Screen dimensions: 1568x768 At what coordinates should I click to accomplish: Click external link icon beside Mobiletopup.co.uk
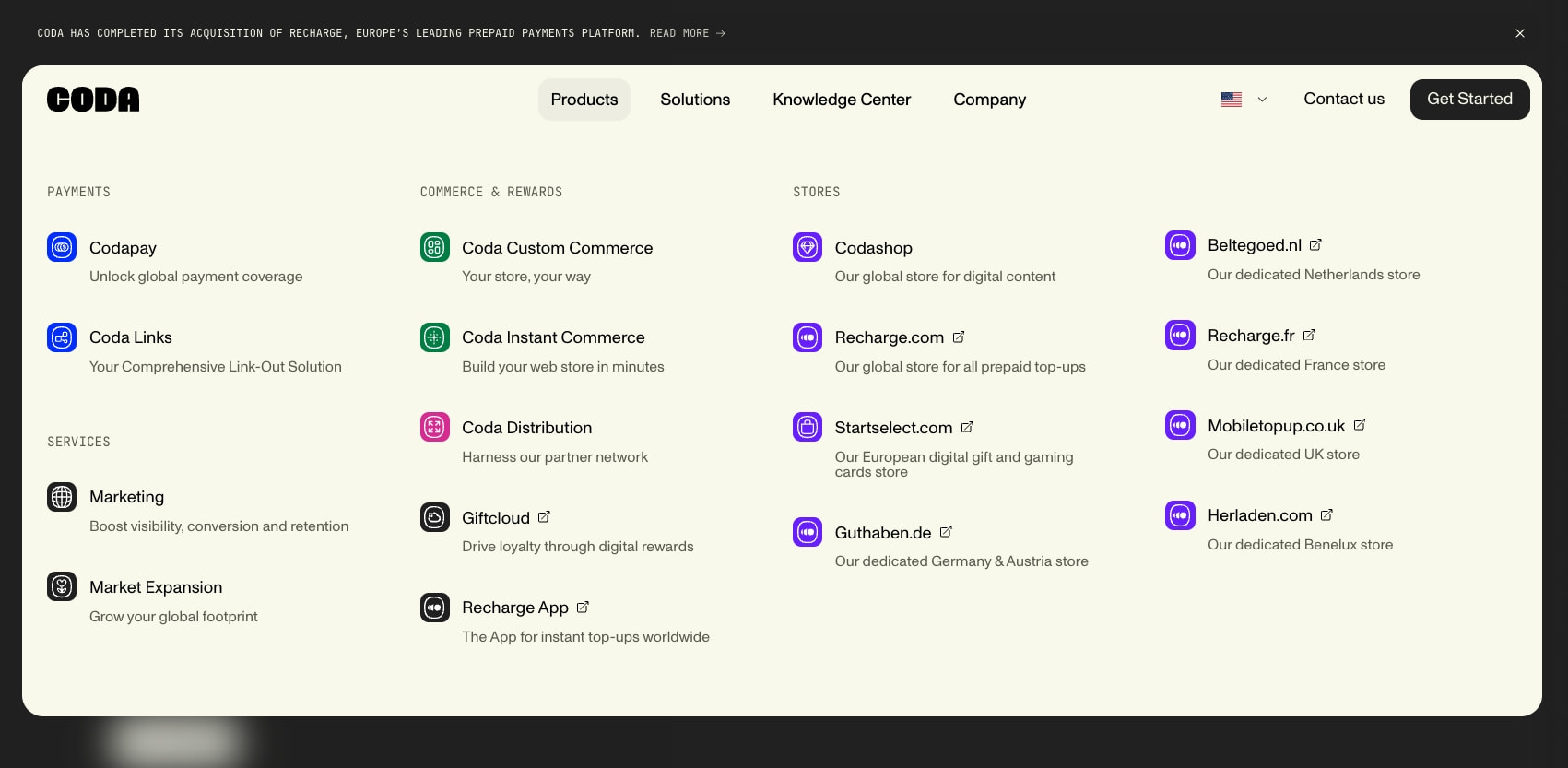(x=1359, y=425)
